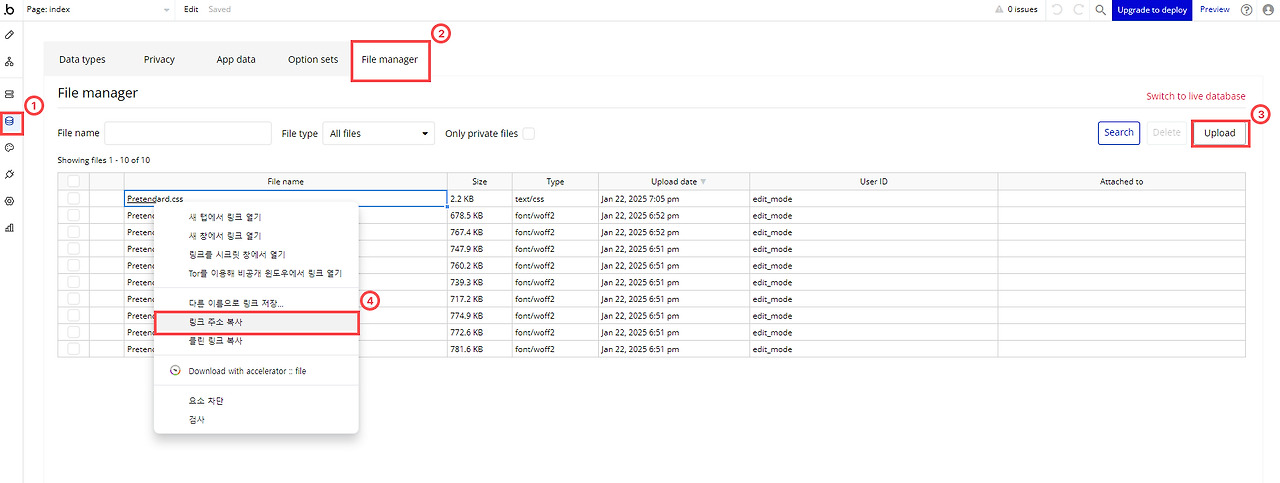
Task: Click the 2.2 KB size cell
Action: click(x=479, y=198)
